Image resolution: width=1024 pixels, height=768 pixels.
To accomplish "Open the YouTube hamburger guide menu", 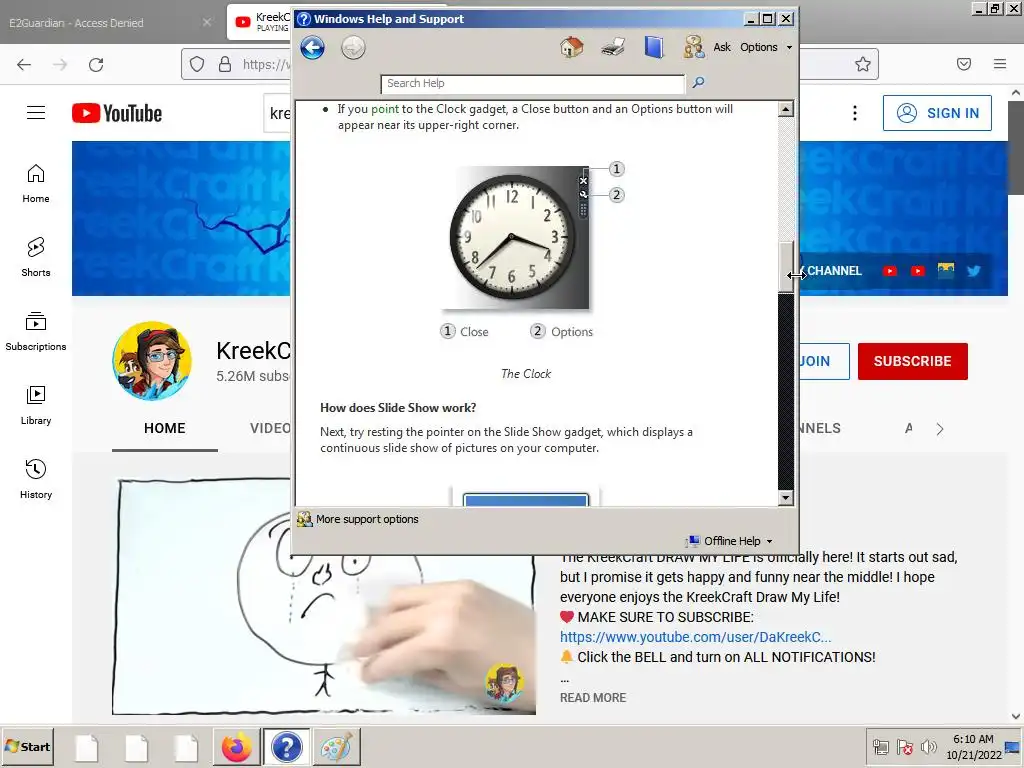I will [x=36, y=113].
